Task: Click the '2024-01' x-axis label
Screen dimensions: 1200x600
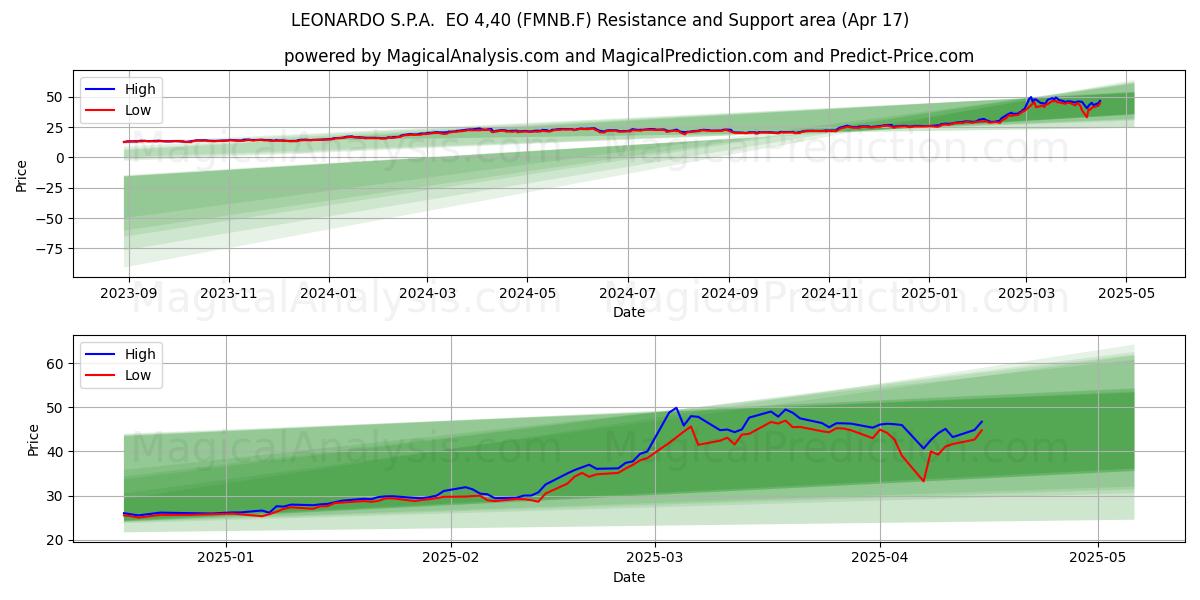Action: (x=329, y=294)
